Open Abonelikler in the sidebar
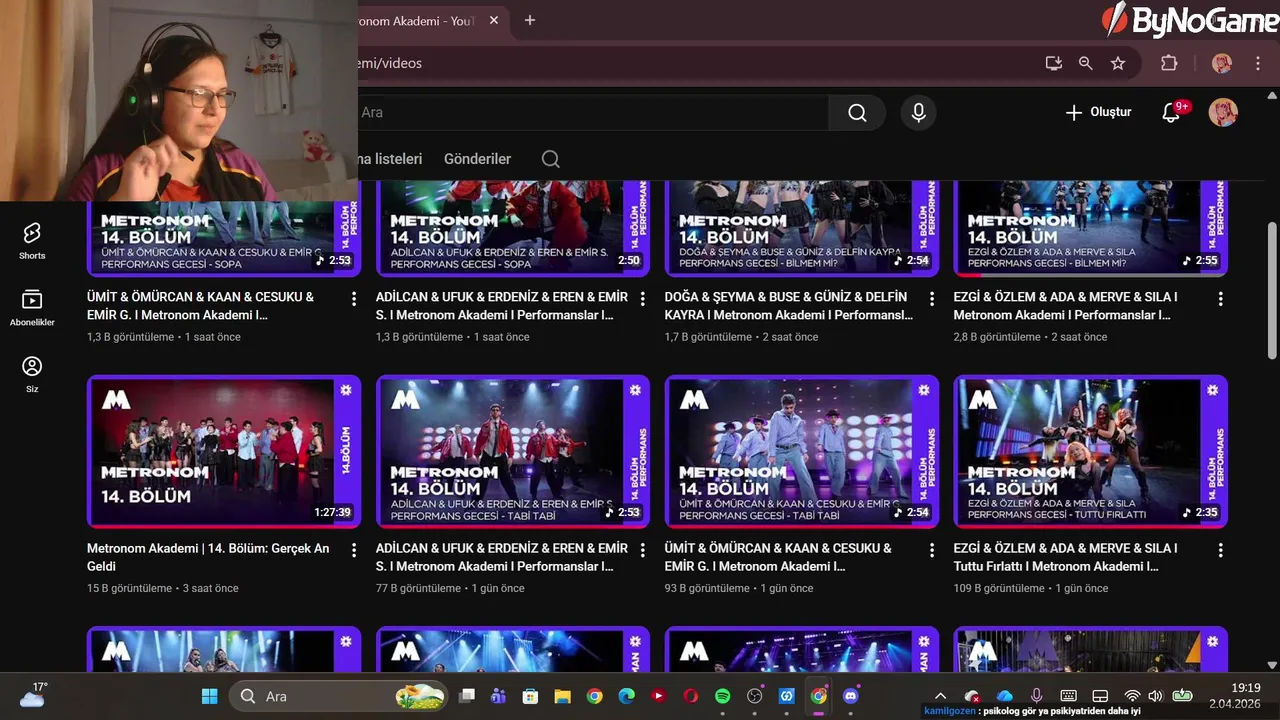Image resolution: width=1280 pixels, height=720 pixels. coord(32,307)
